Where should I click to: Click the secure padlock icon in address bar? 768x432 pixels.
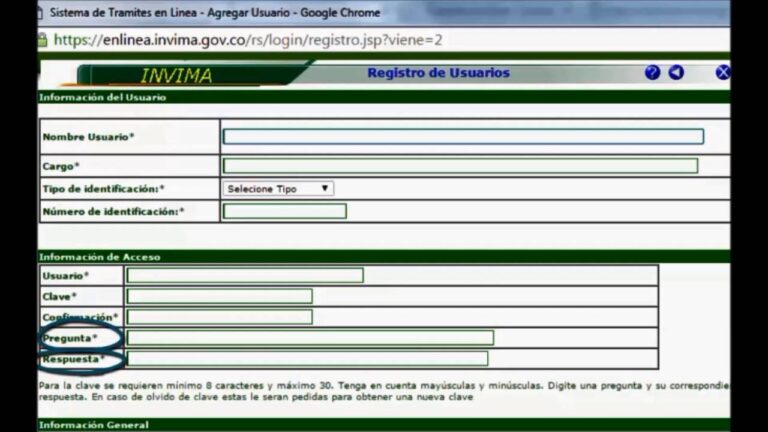point(43,40)
